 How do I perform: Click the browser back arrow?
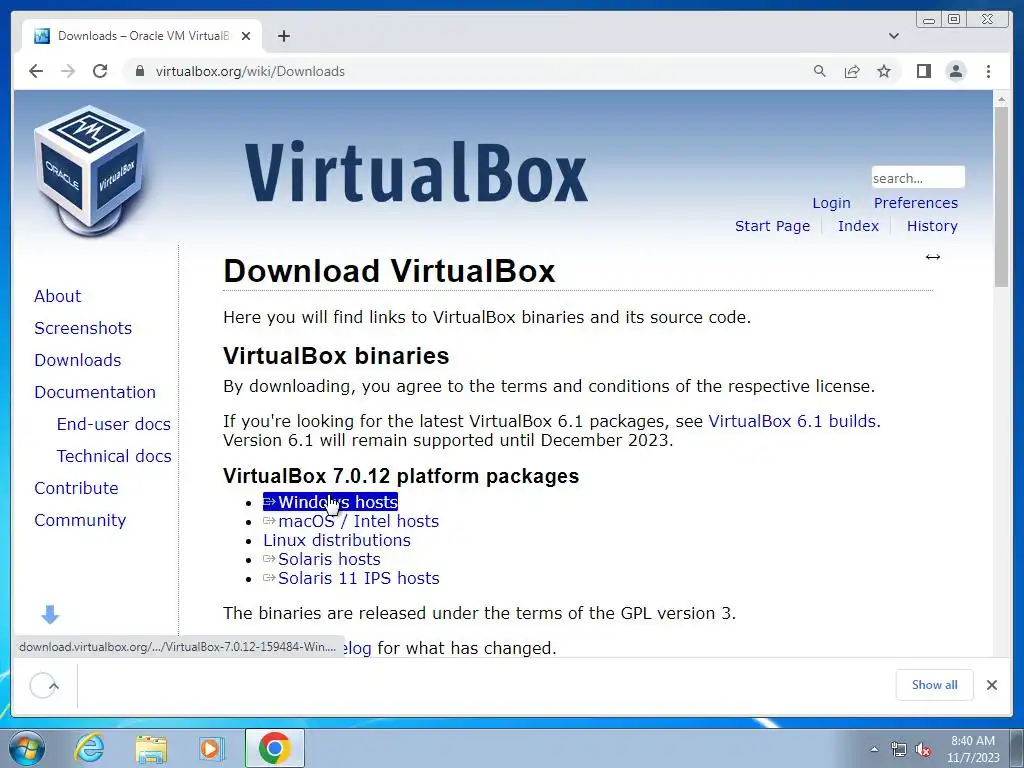click(36, 71)
